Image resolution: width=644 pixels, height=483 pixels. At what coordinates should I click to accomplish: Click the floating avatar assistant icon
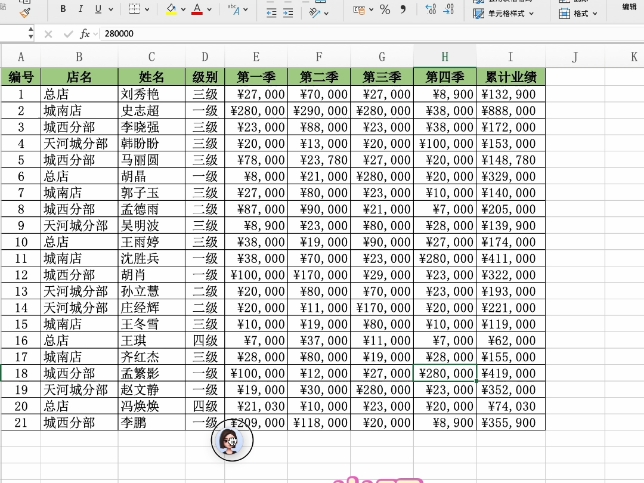pyautogui.click(x=232, y=440)
